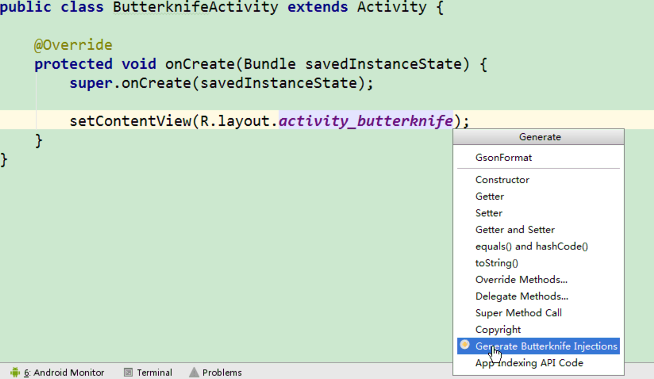654x379 pixels.
Task: Click activity_butterknife layout reference
Action: click(366, 121)
